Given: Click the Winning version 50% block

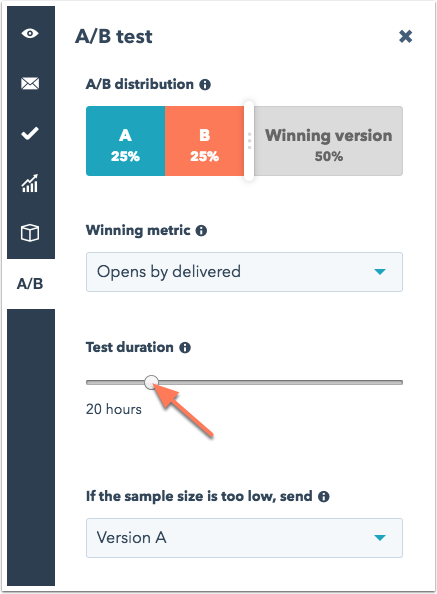Looking at the screenshot, I should pos(328,141).
